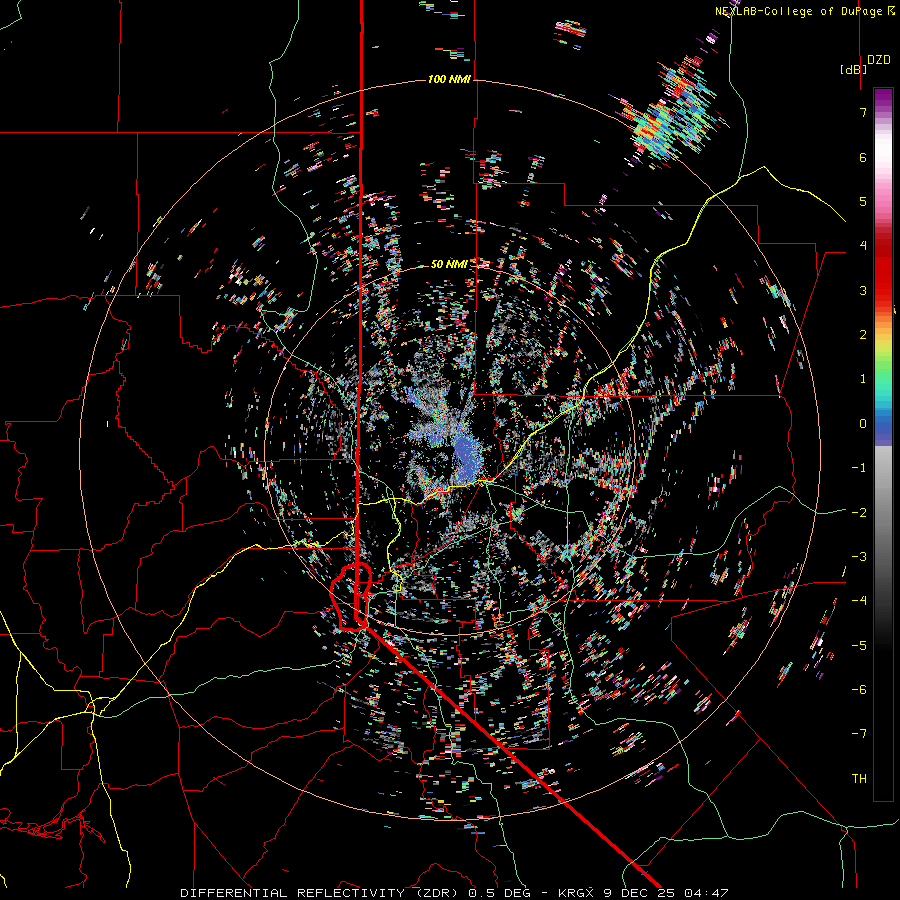Image resolution: width=900 pixels, height=900 pixels.
Task: Click the 0.5 DEG elevation text
Action: [x=498, y=893]
